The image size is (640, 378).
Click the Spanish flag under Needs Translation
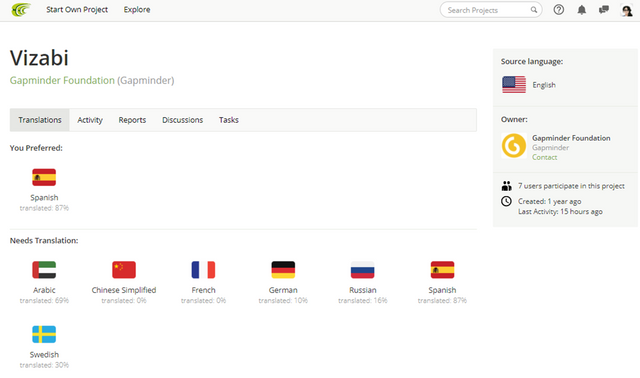point(442,270)
